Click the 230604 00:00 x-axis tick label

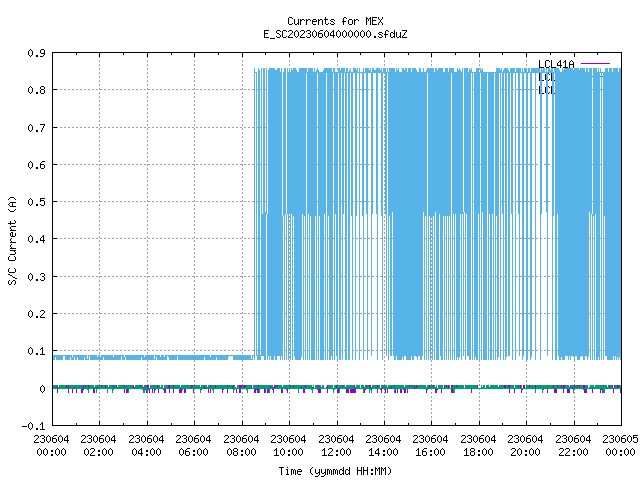51,446
